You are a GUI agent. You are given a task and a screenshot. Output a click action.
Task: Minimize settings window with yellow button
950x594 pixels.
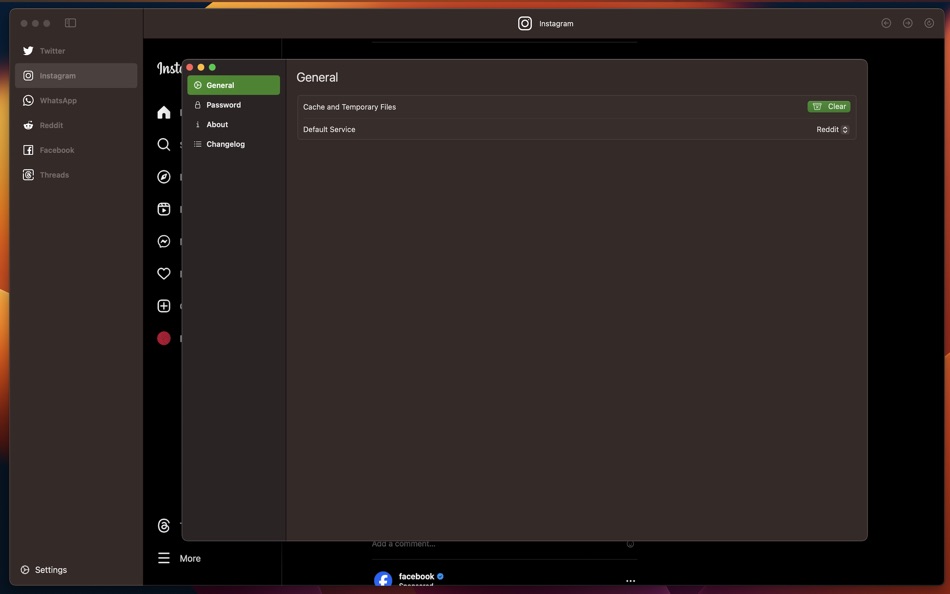pyautogui.click(x=201, y=67)
